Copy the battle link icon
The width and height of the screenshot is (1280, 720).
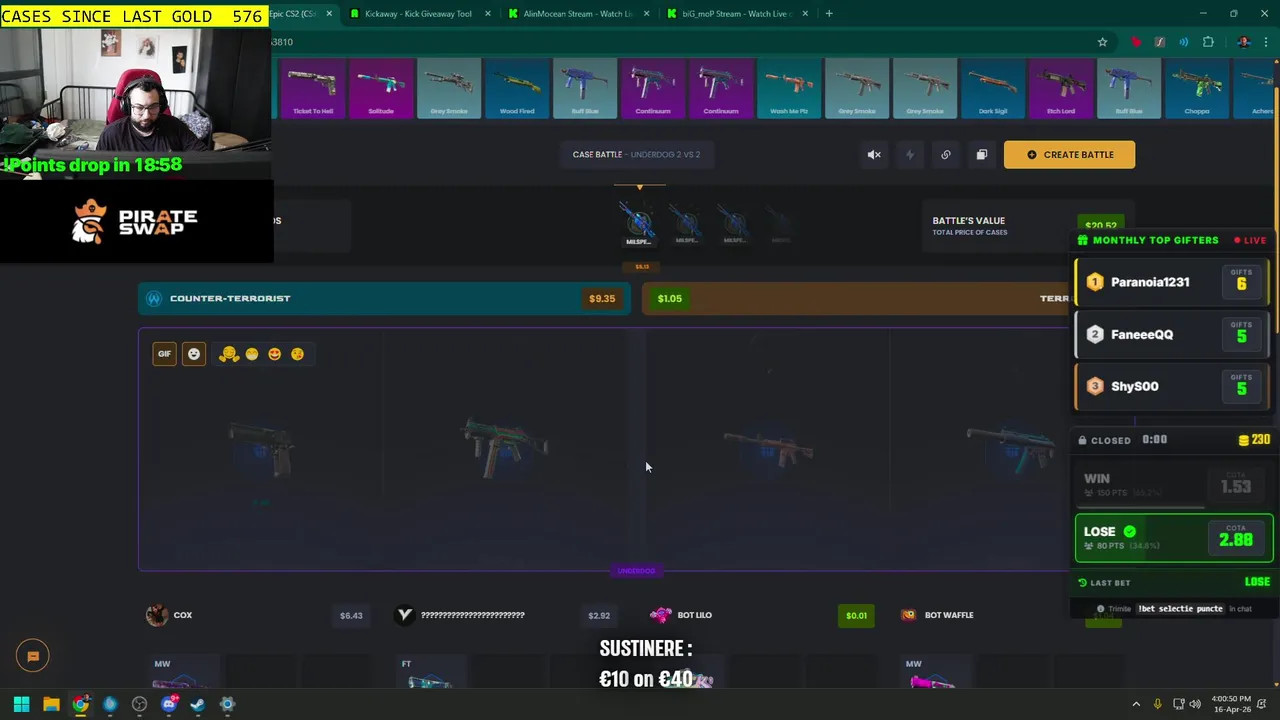[x=946, y=155]
